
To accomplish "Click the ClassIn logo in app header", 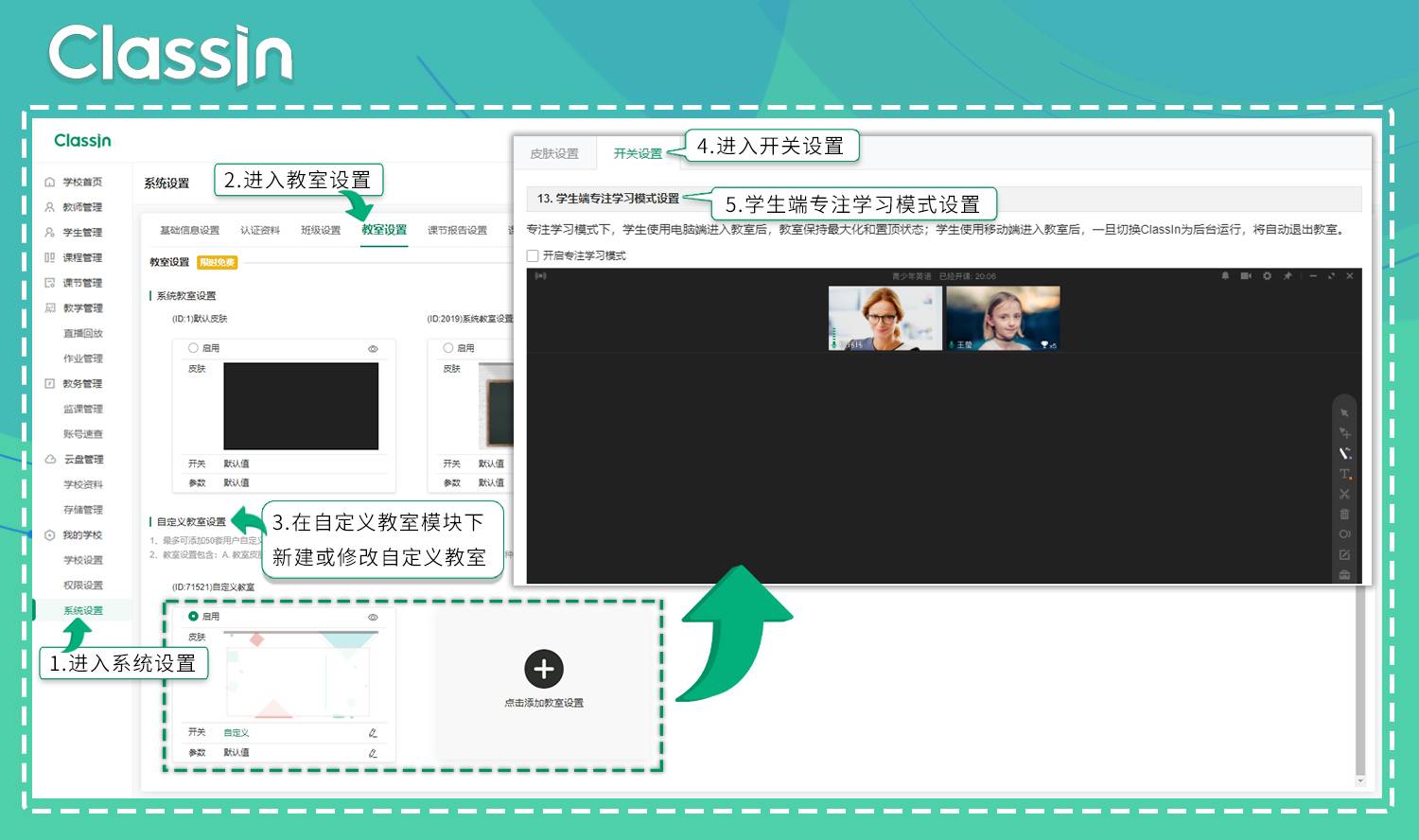I will point(82,141).
